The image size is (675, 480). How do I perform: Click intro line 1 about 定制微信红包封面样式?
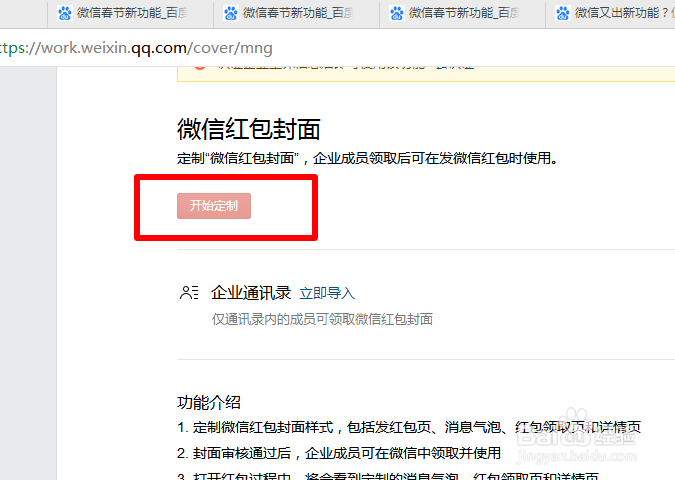[409, 427]
